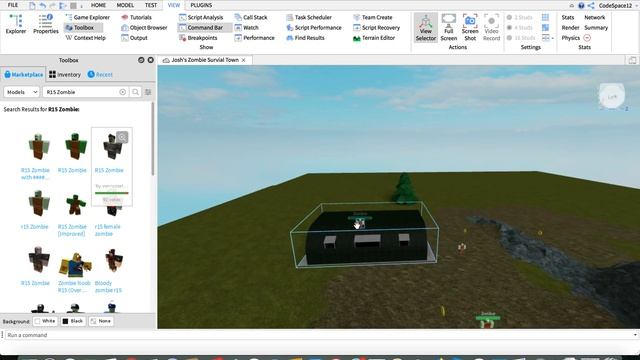Show the Output window
640x360 pixels.
(134, 38)
